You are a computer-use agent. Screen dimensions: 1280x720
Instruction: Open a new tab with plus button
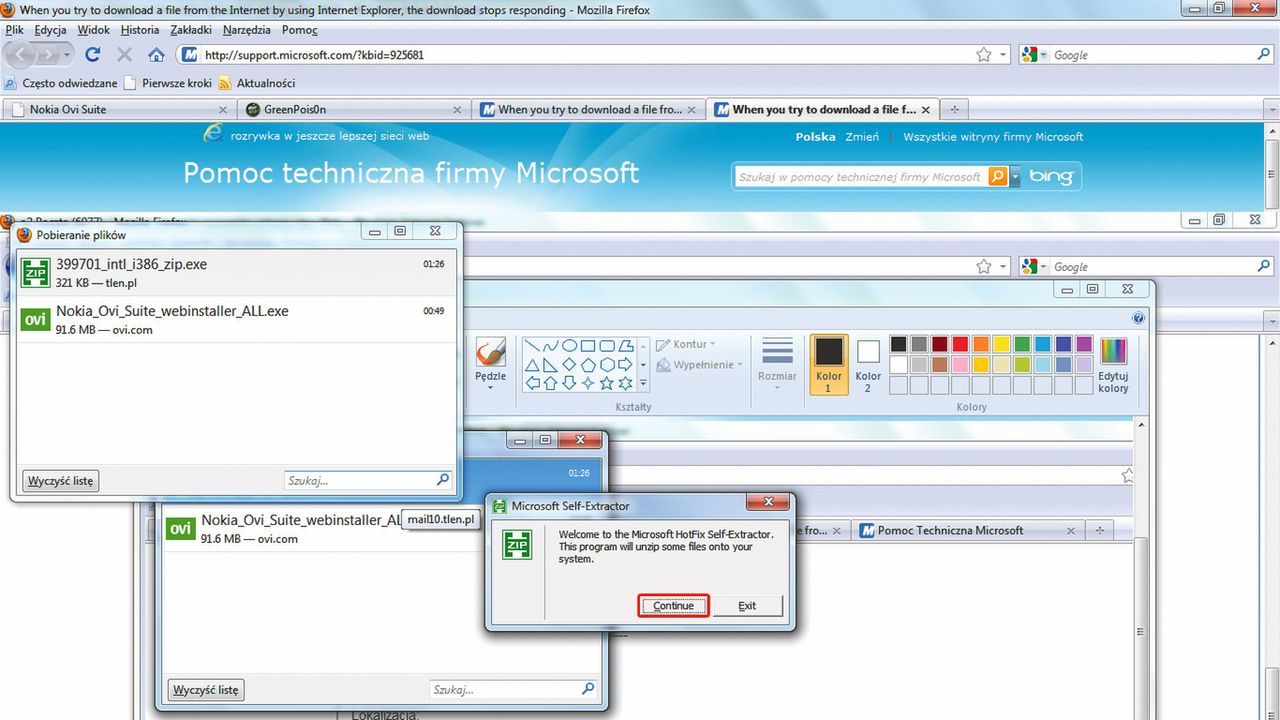pos(954,109)
